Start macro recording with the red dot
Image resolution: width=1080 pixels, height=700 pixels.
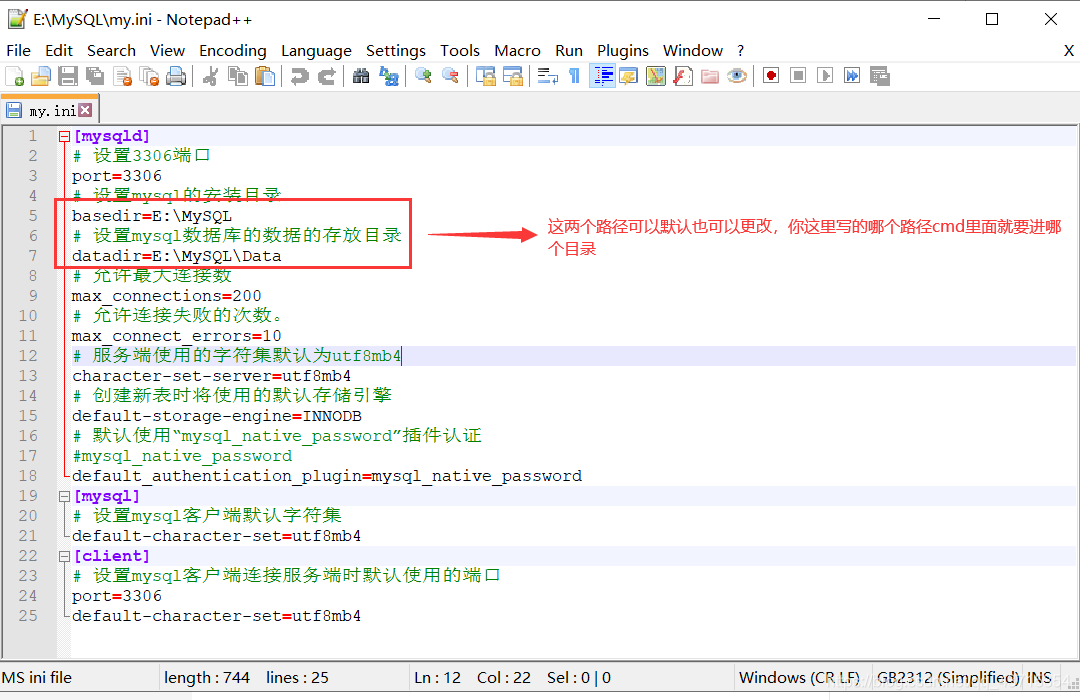[x=771, y=76]
